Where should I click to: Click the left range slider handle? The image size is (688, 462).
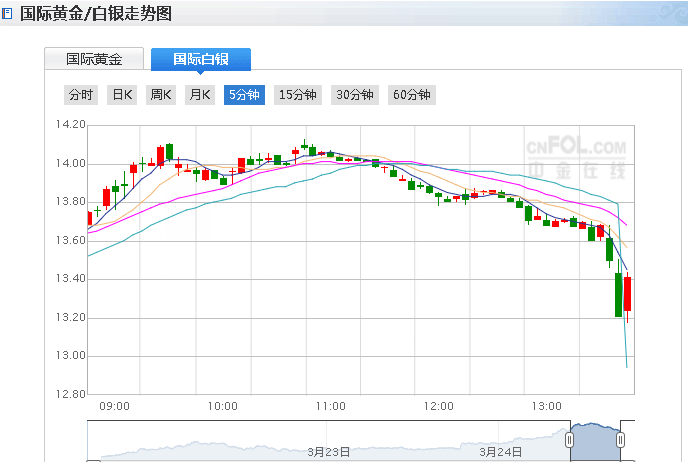570,440
